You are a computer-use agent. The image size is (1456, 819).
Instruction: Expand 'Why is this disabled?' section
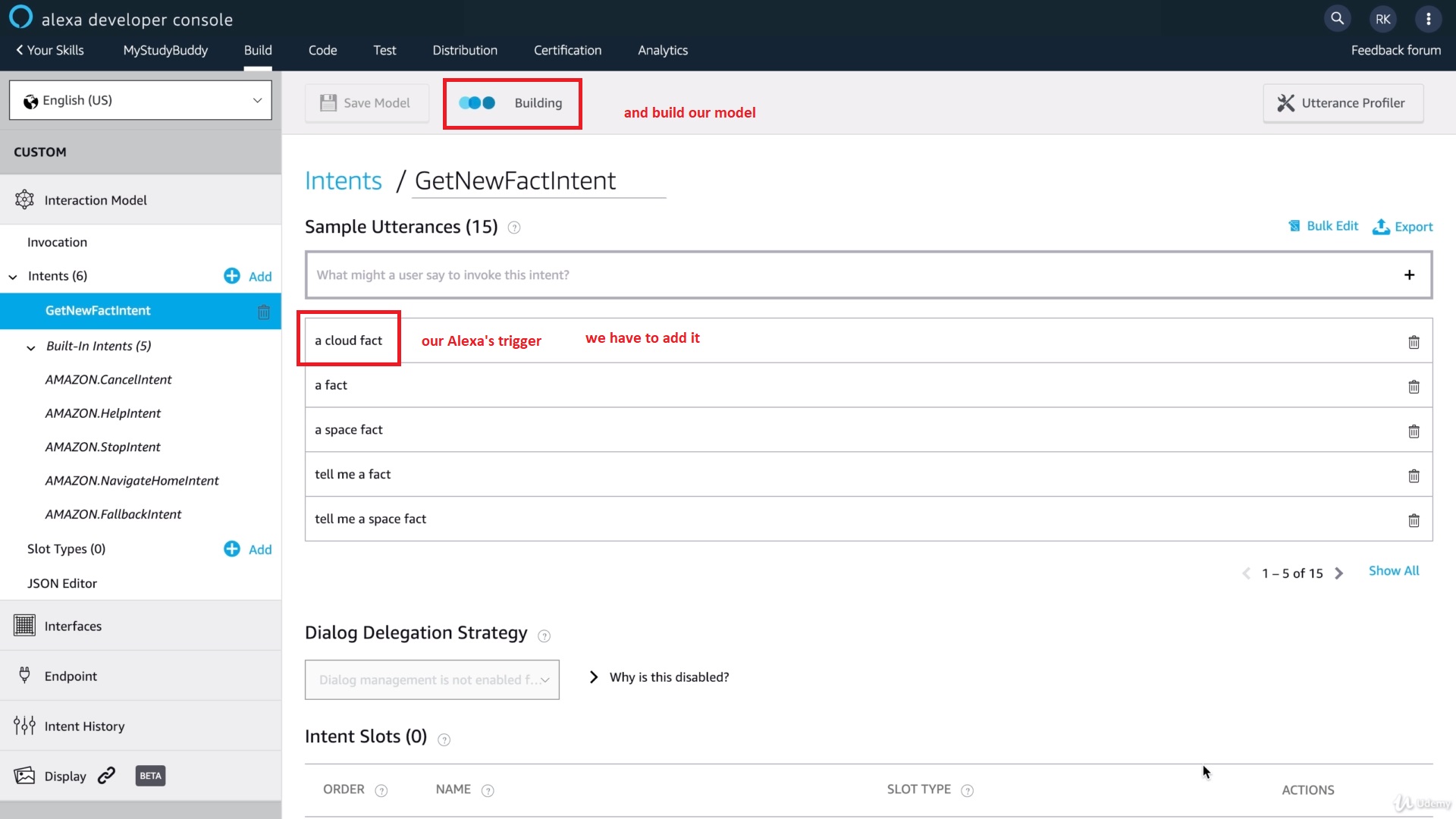pyautogui.click(x=658, y=677)
